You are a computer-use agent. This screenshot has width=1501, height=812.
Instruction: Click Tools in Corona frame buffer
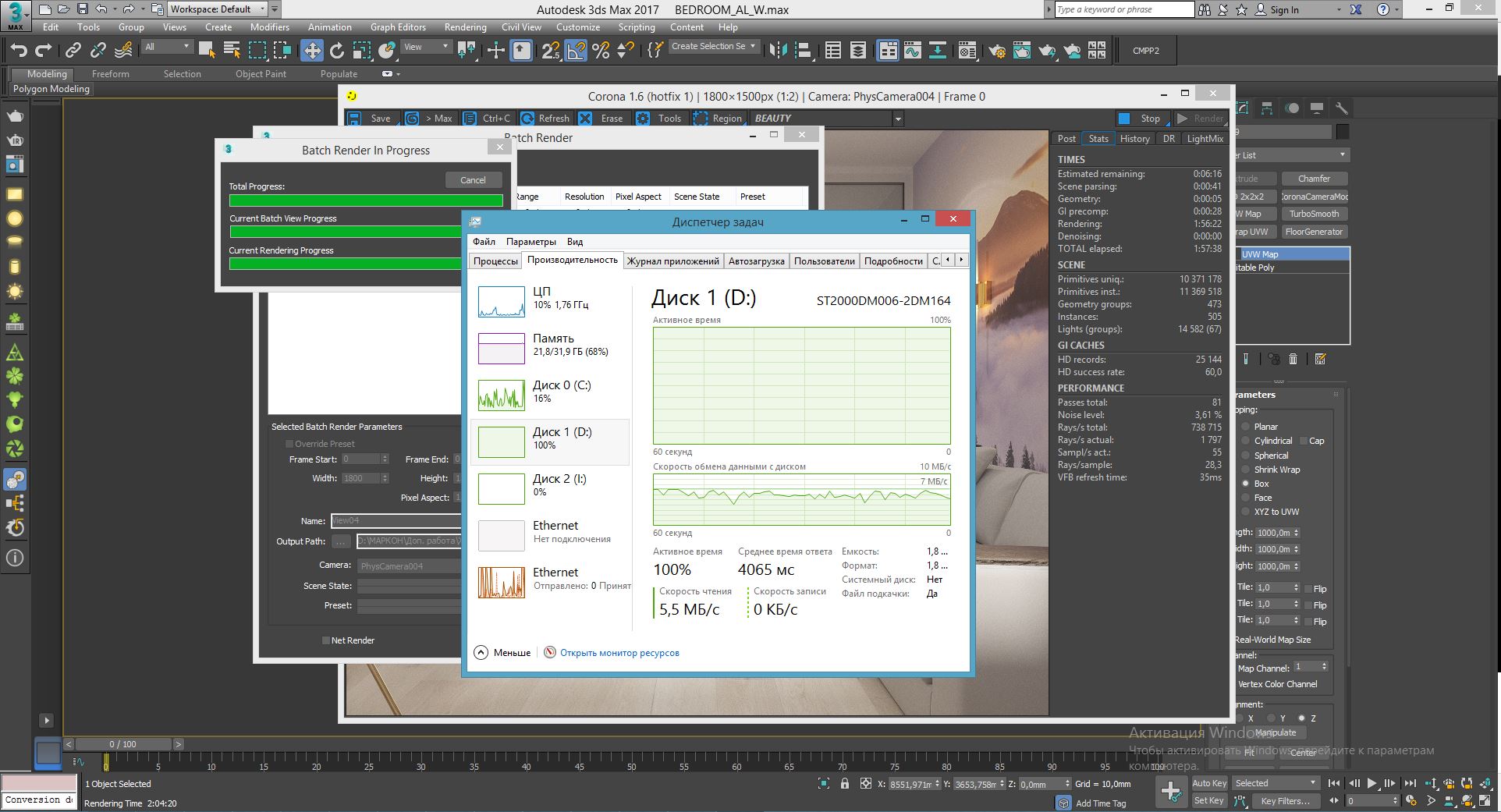tap(660, 119)
